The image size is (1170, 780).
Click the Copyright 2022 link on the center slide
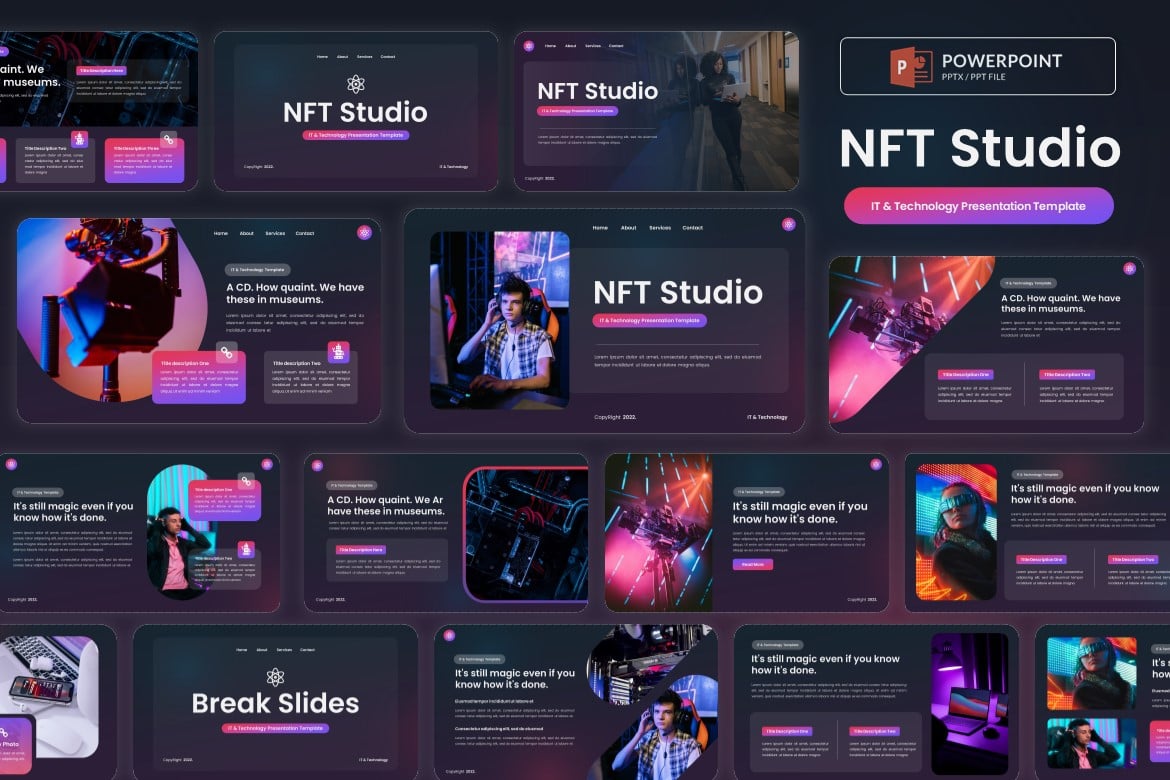coord(615,416)
